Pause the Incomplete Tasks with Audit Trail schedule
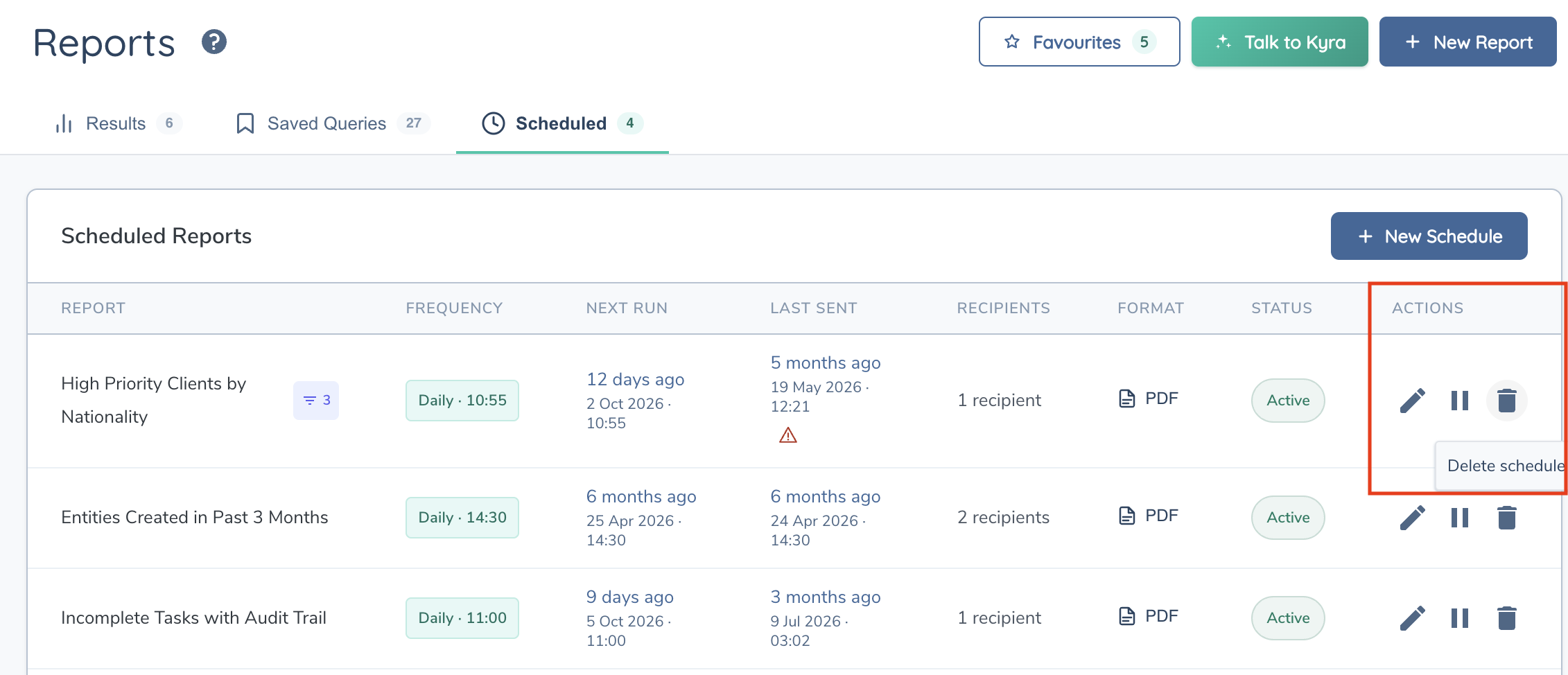 coord(1460,618)
